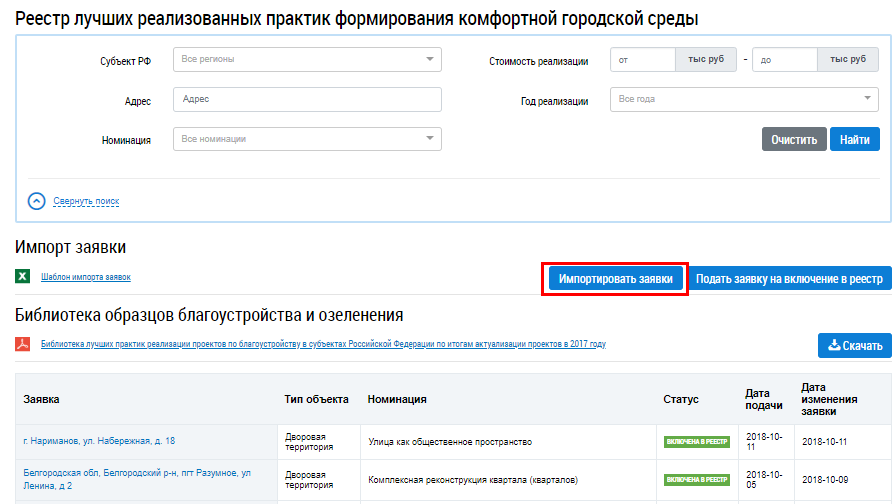The image size is (892, 504).
Task: Click status badge in the Белгородская row
Action: tap(697, 480)
